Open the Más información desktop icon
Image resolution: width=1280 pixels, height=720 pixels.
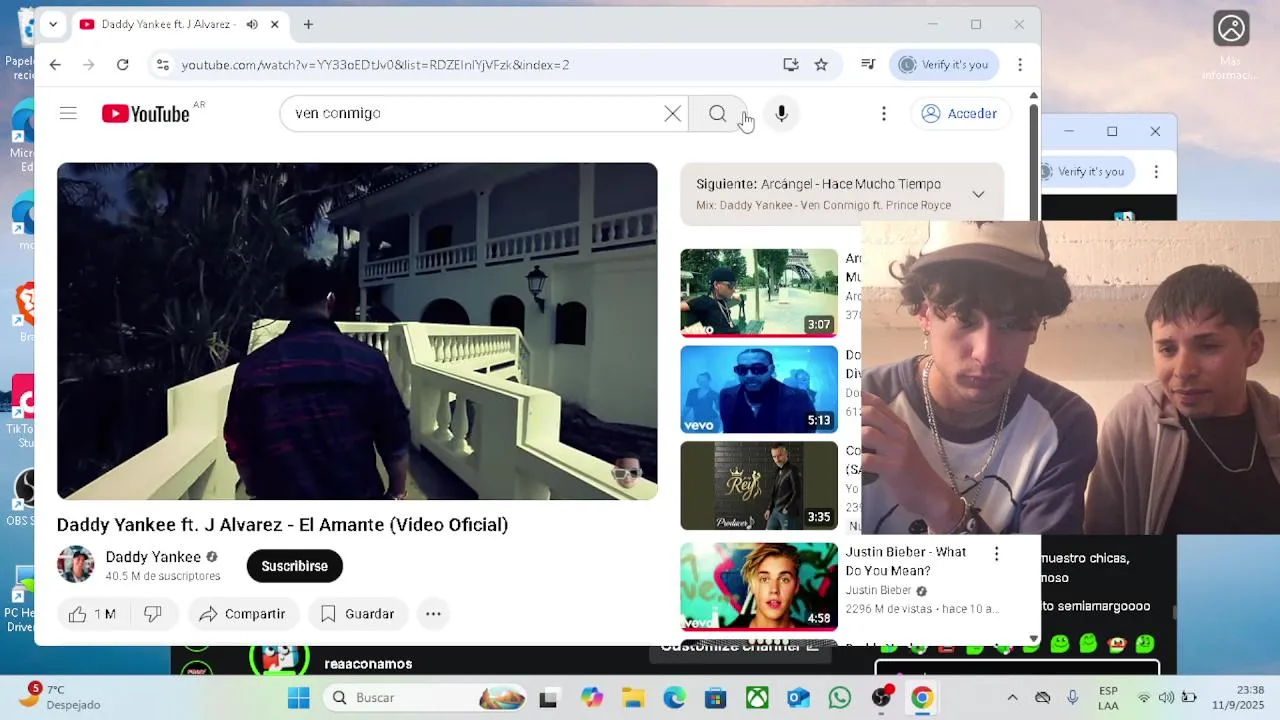[x=1231, y=45]
